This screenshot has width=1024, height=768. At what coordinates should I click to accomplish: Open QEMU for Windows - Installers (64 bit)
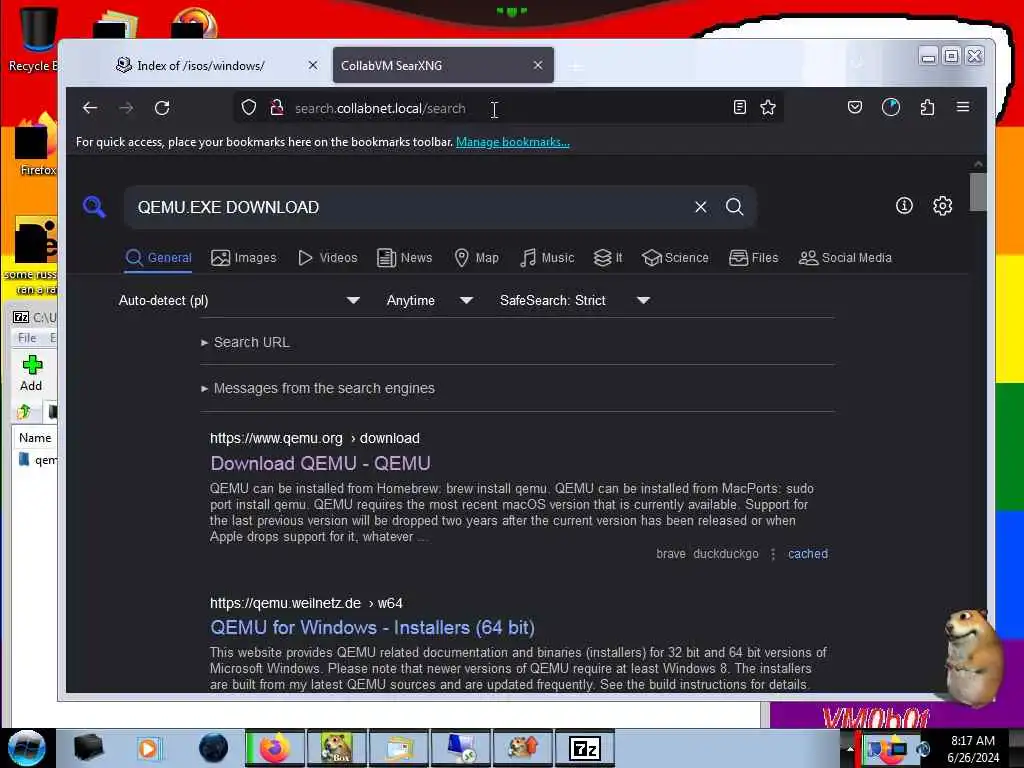pos(372,628)
